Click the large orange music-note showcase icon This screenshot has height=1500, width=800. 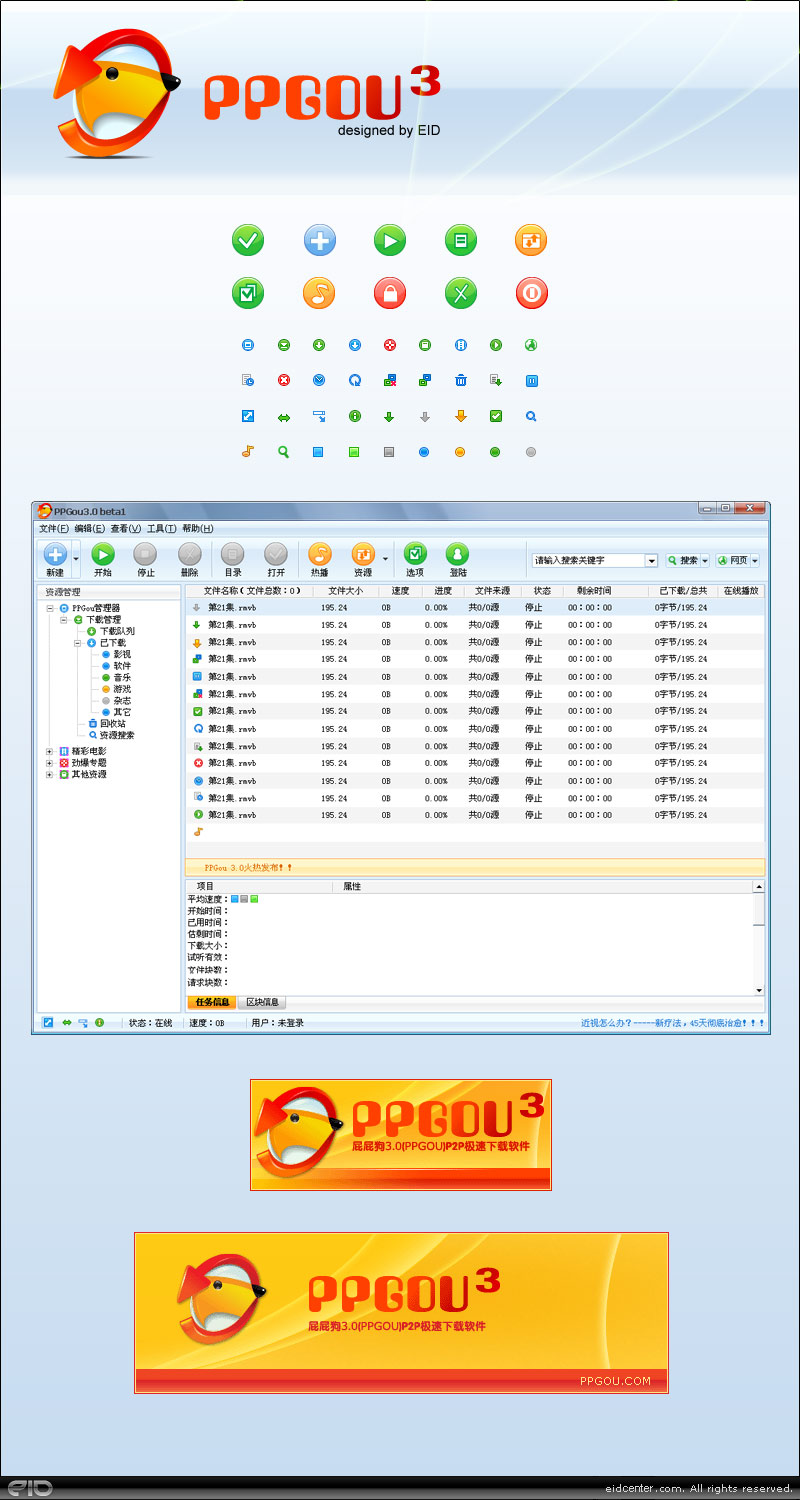coord(319,294)
